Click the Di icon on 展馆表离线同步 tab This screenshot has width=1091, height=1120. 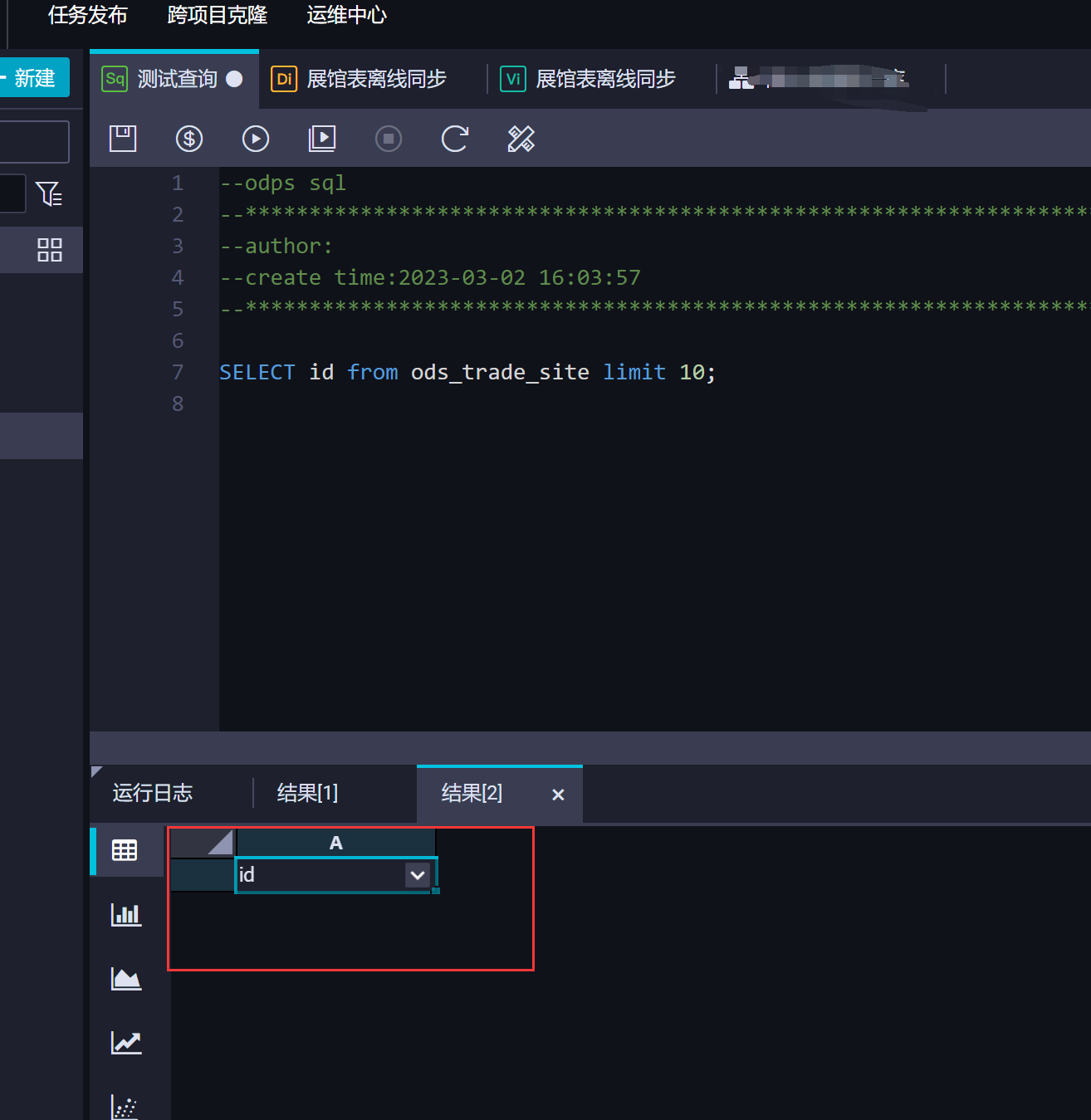pos(284,79)
